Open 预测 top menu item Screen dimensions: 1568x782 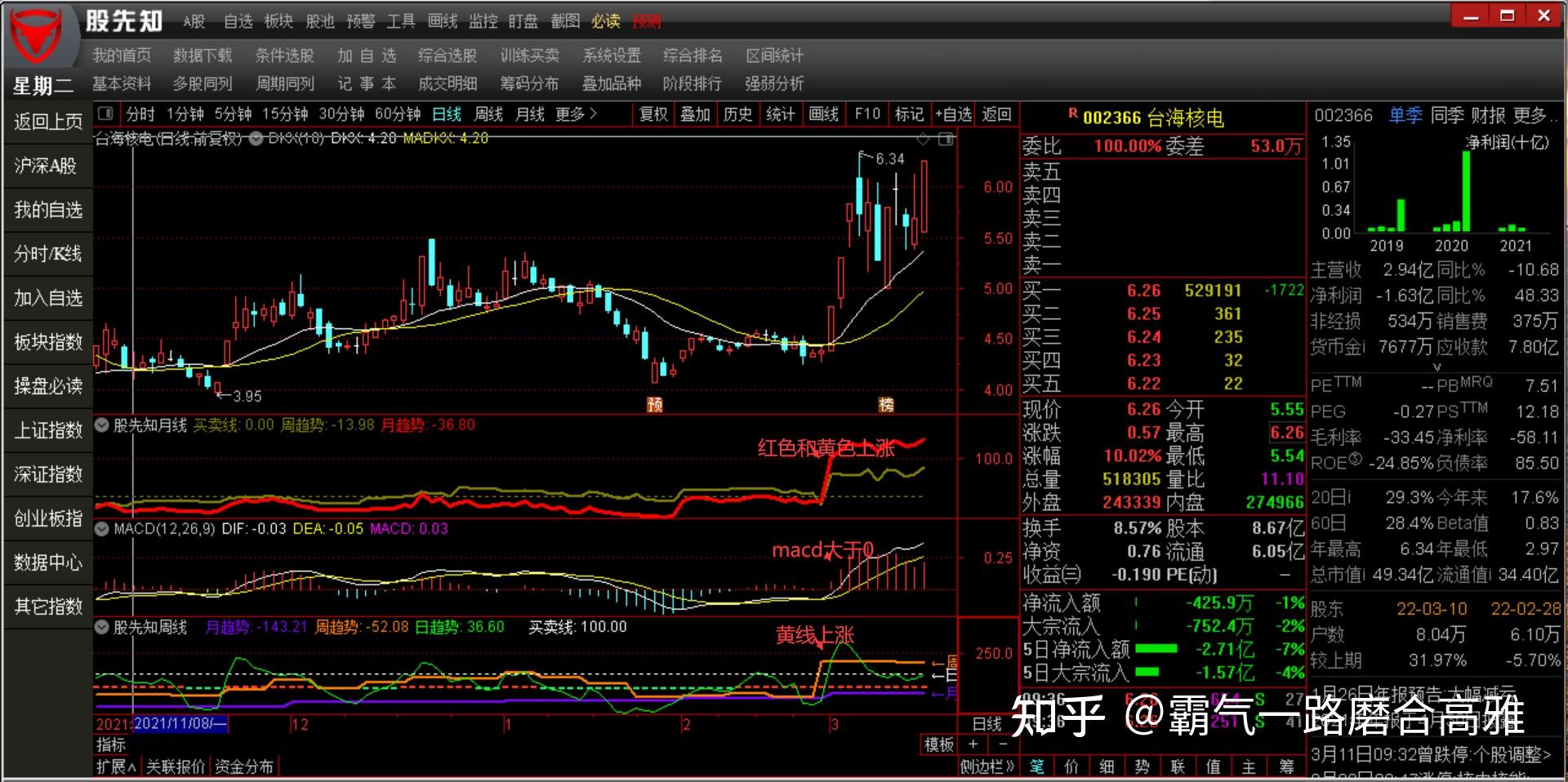[x=647, y=21]
